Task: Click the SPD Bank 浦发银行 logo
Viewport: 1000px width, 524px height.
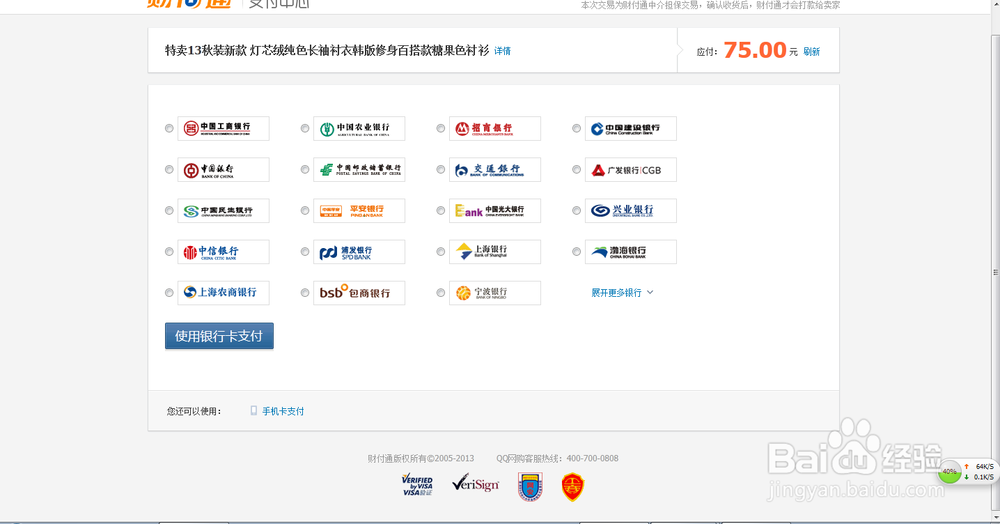Action: click(x=359, y=252)
